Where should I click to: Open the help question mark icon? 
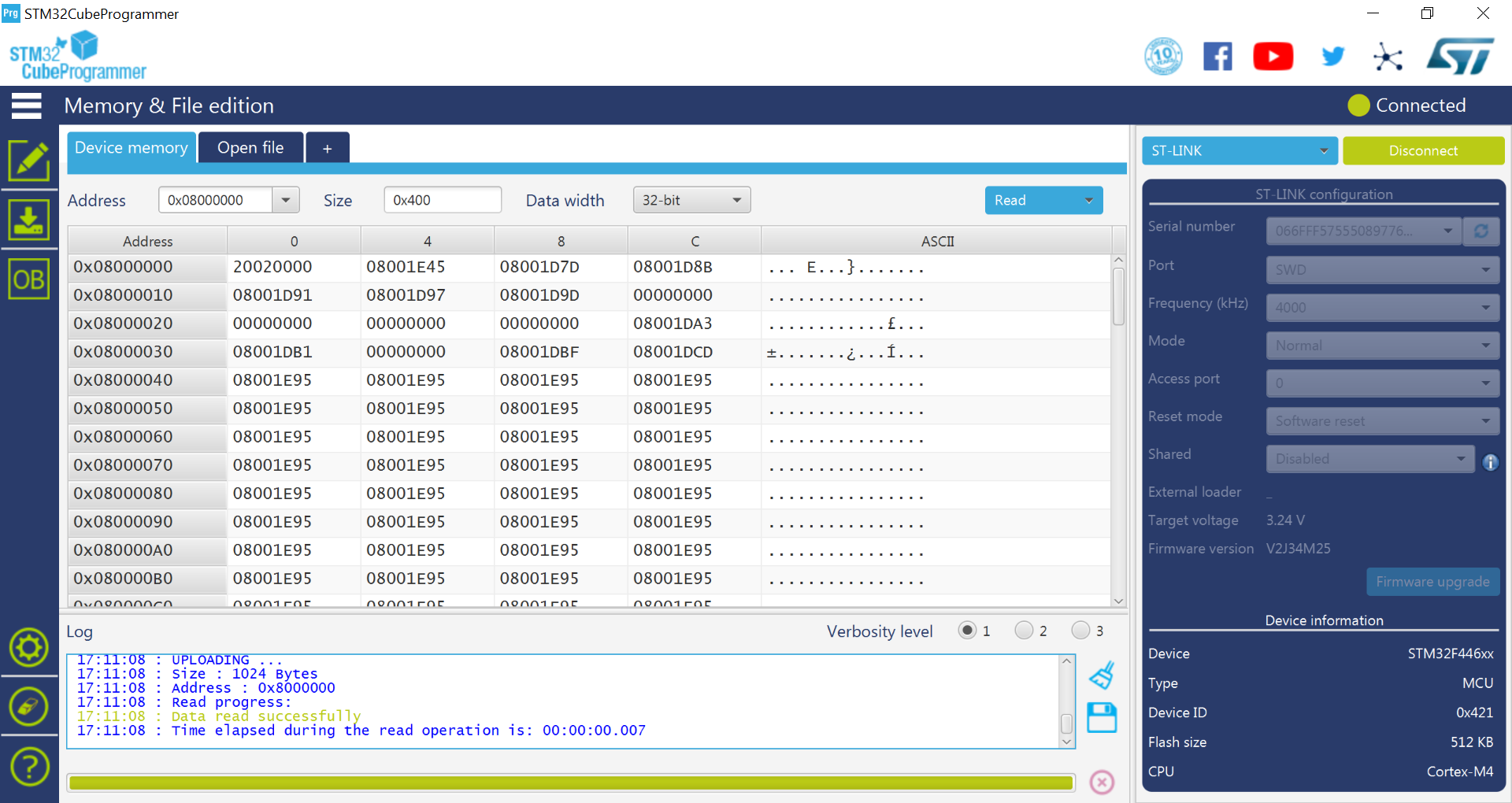click(29, 766)
